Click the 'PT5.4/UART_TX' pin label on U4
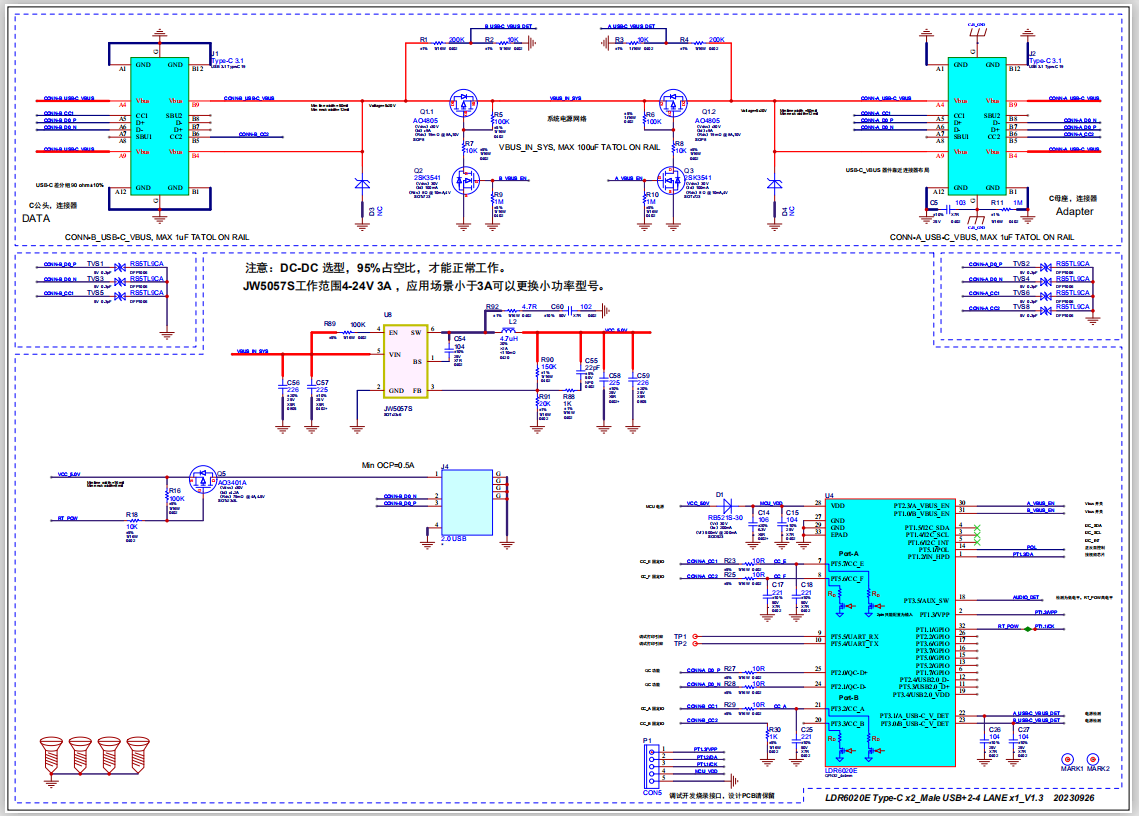The height and width of the screenshot is (816, 1139). click(855, 645)
